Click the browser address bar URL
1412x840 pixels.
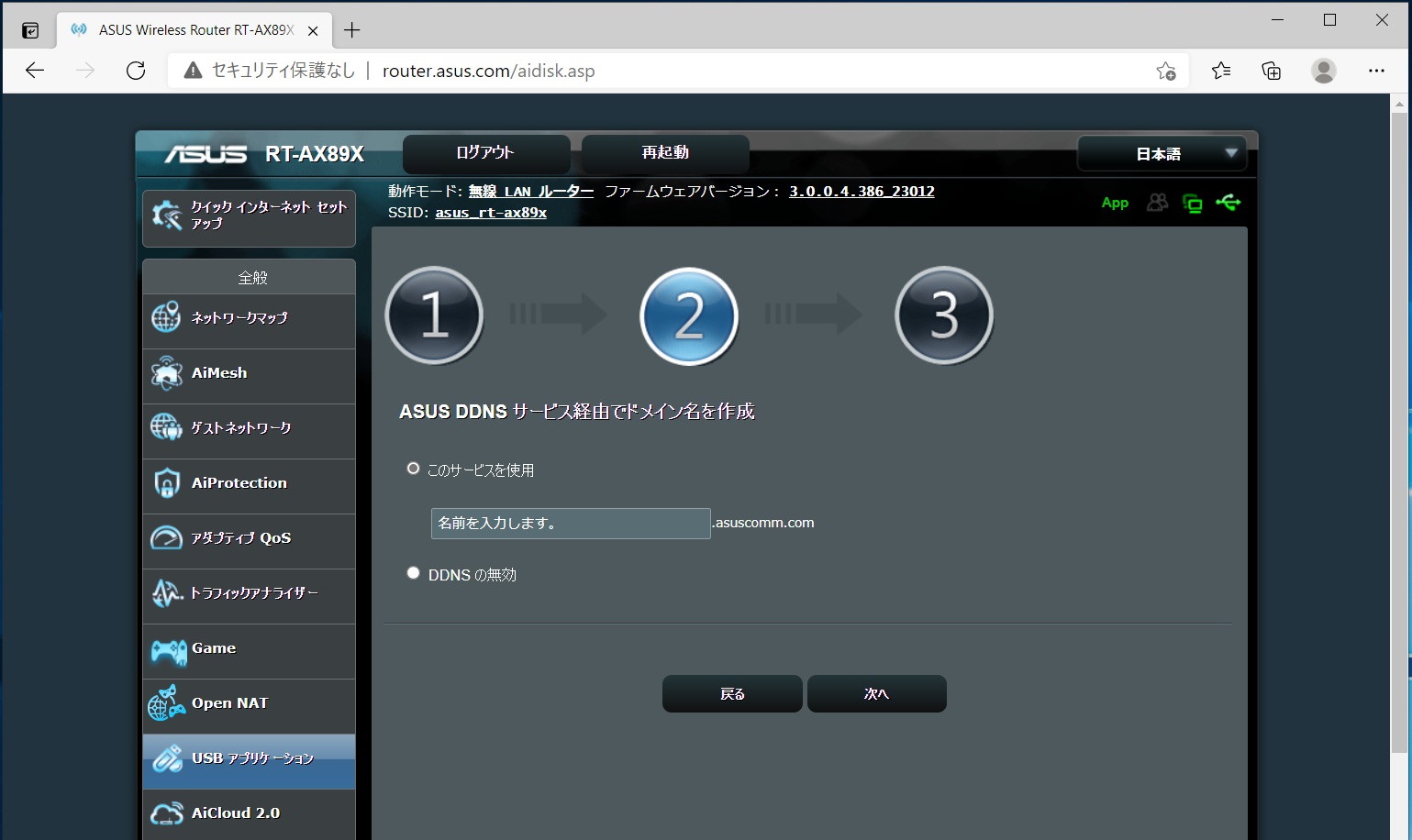[x=488, y=71]
